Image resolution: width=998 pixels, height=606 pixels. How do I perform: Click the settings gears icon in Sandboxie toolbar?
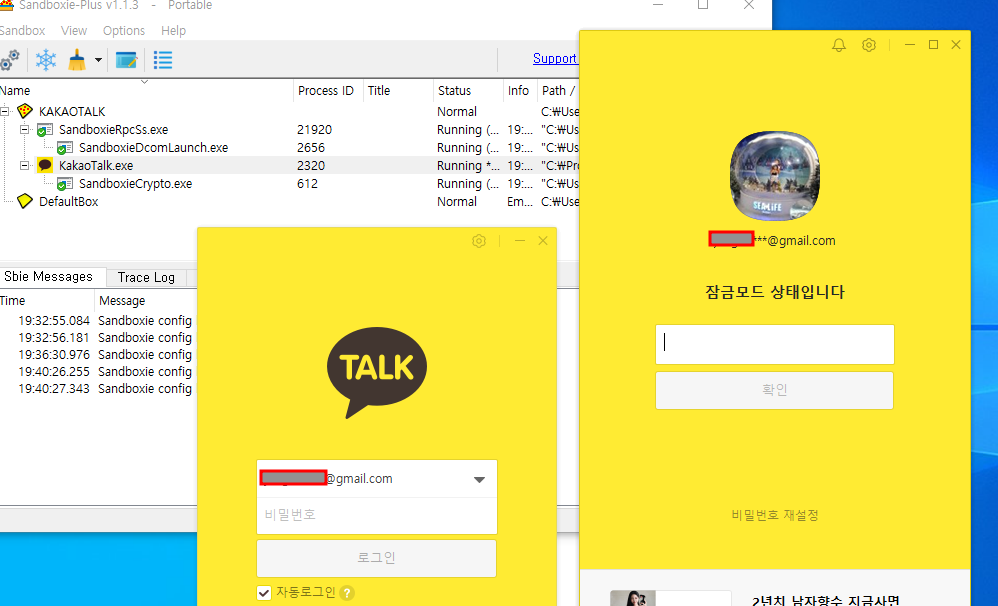(x=9, y=60)
